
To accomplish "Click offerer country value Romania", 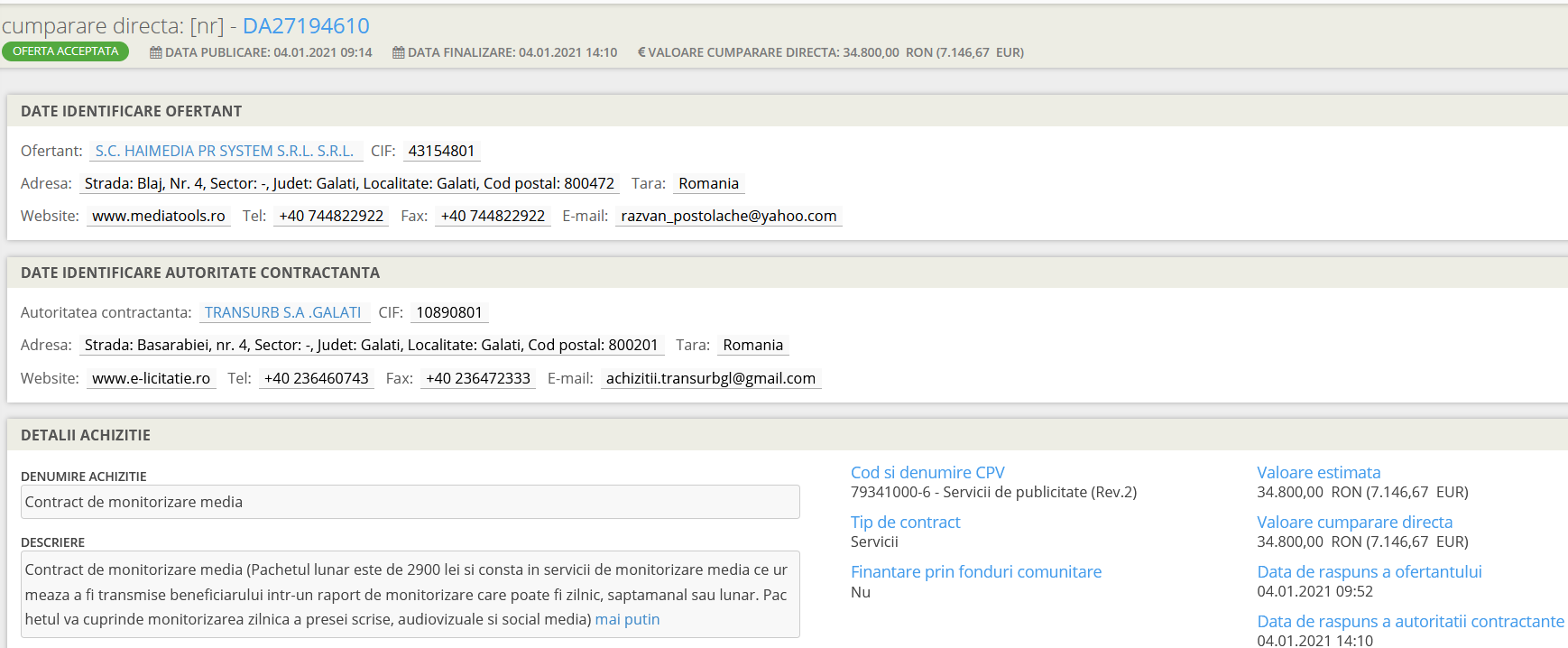I will coord(708,183).
